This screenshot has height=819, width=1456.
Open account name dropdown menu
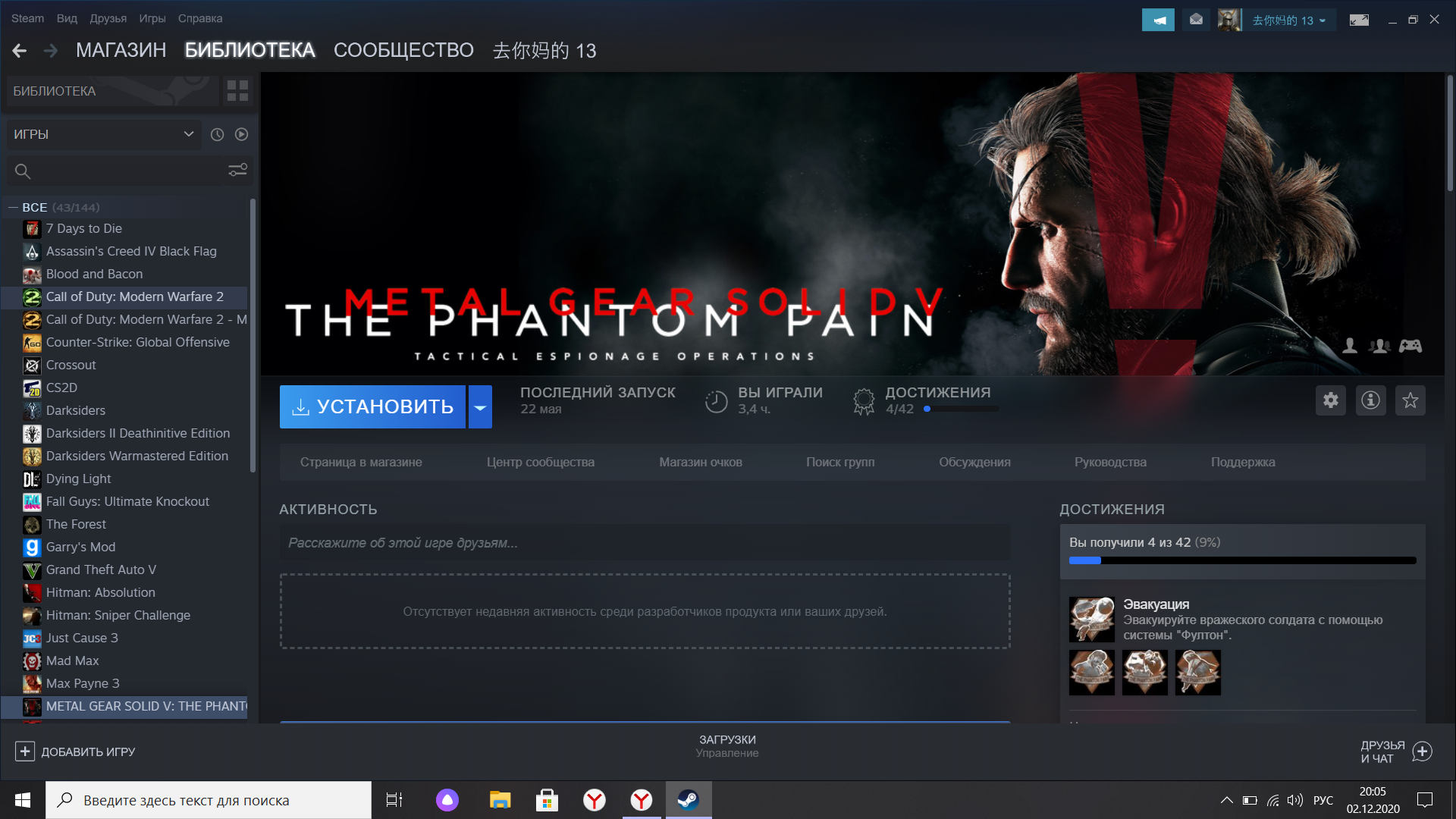click(x=1289, y=20)
